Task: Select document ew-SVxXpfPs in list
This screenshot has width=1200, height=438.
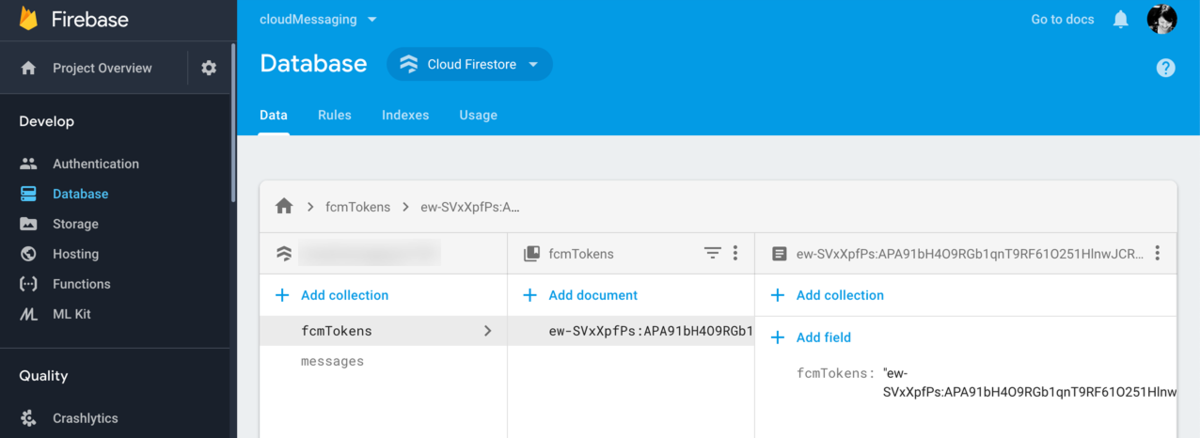Action: [x=631, y=331]
